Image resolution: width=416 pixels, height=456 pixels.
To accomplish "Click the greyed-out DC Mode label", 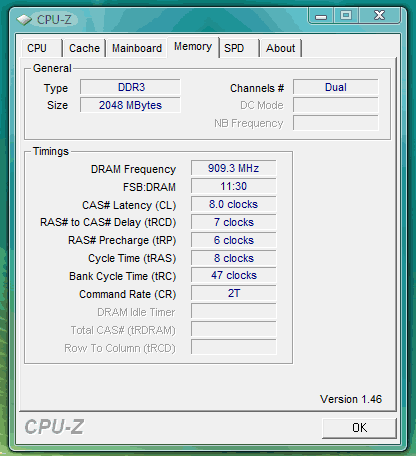I will (x=262, y=105).
